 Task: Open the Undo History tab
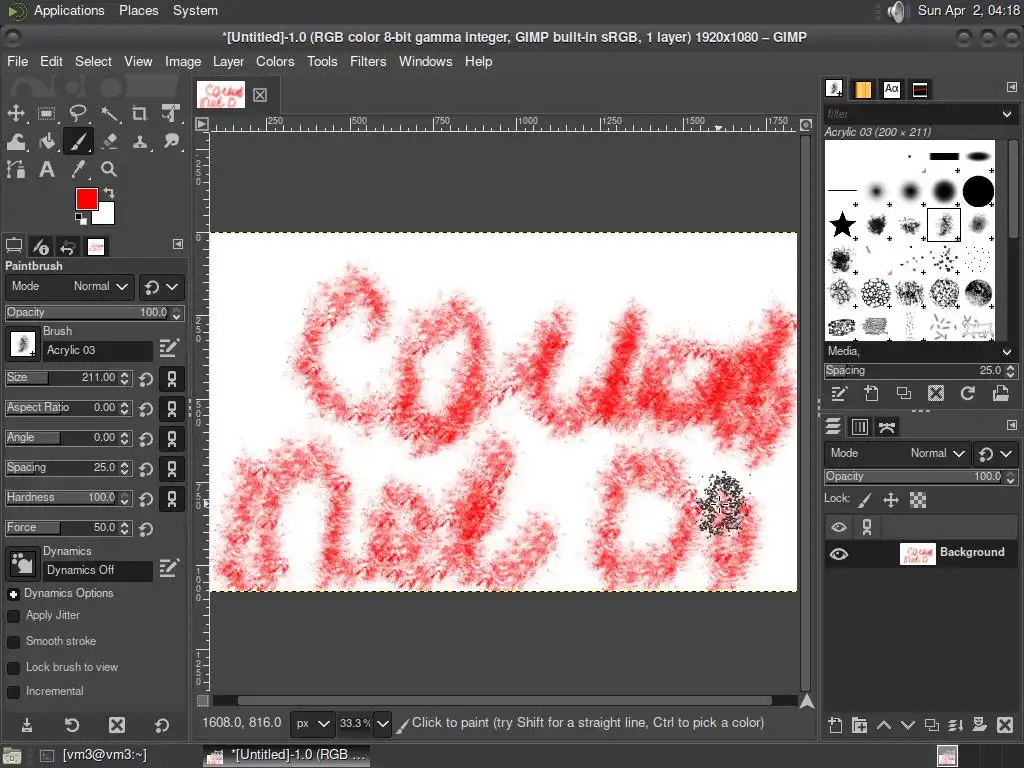[67, 246]
